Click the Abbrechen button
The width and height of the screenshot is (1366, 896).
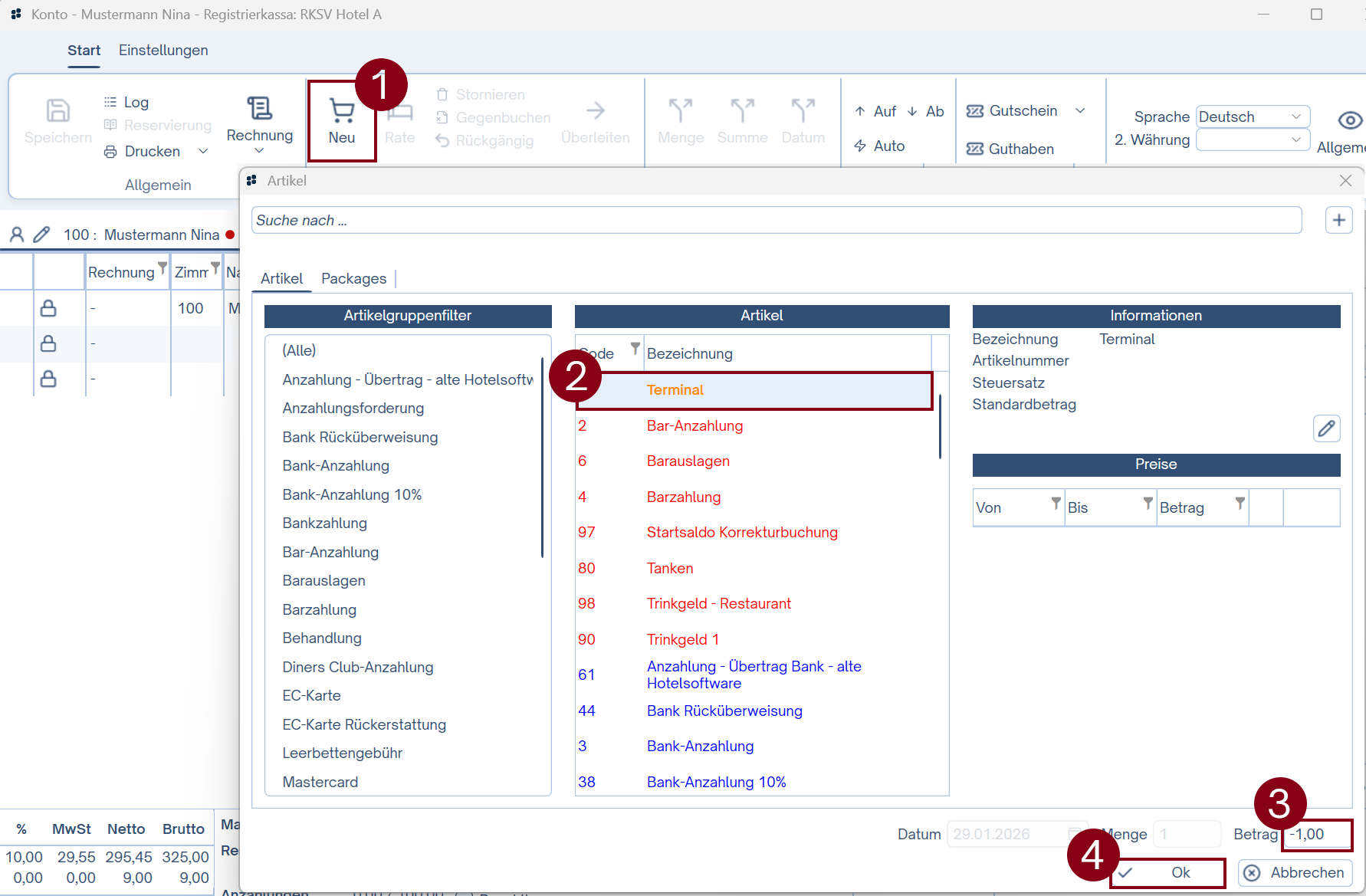pos(1295,872)
